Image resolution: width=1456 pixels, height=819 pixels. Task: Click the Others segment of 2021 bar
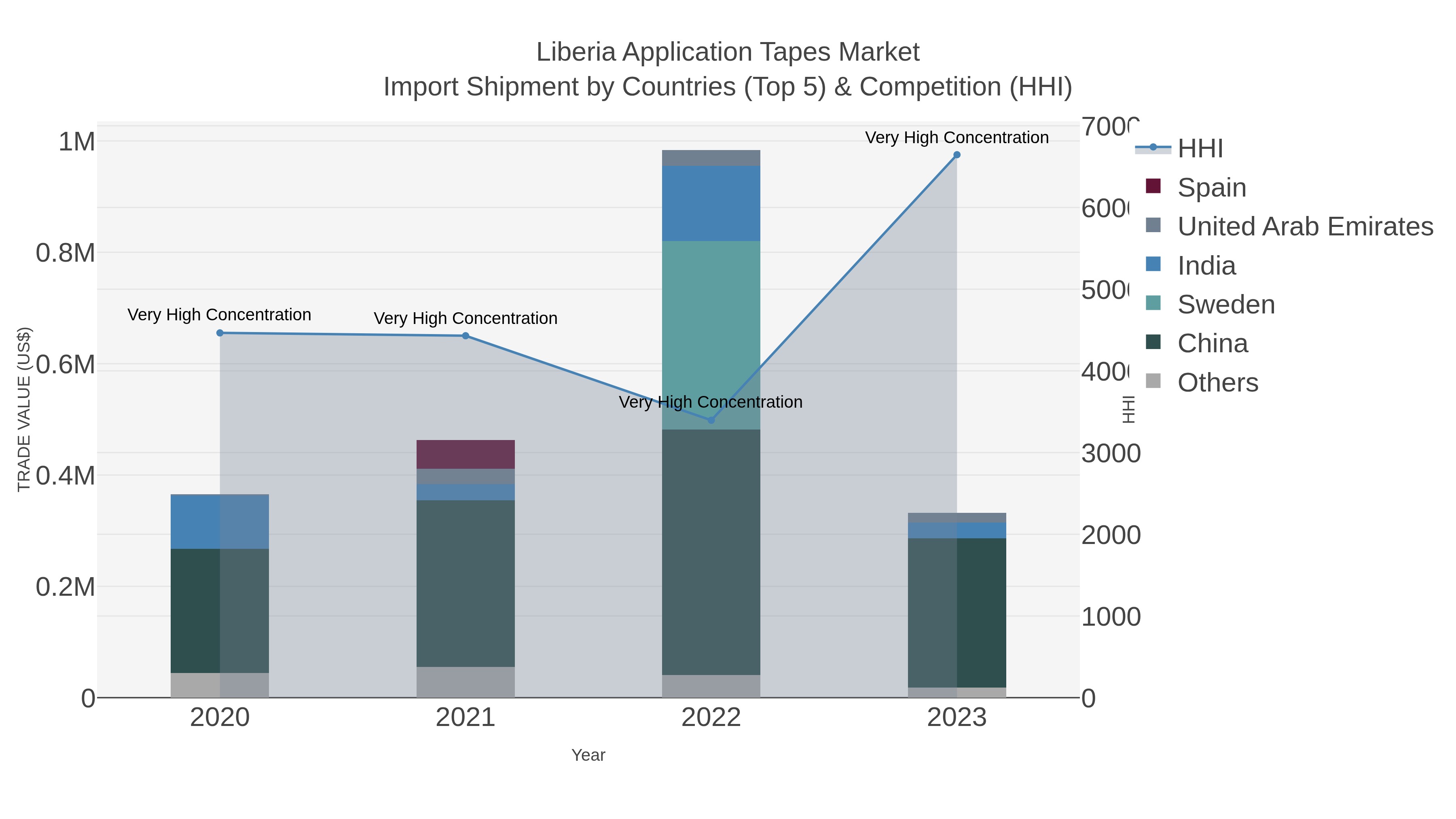click(466, 682)
